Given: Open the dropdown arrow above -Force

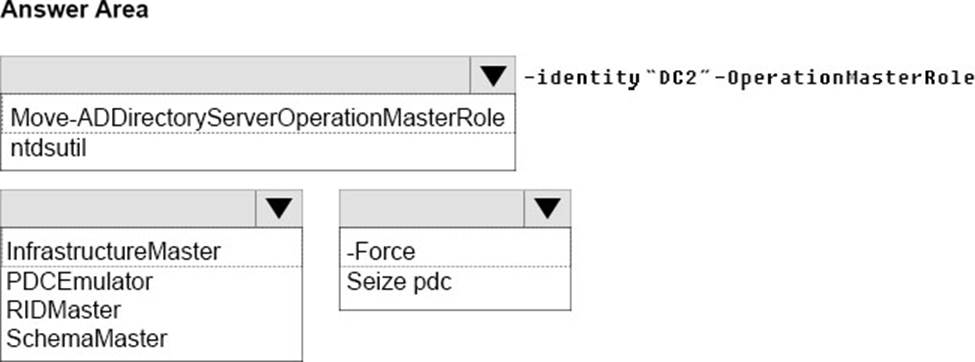Looking at the screenshot, I should tap(547, 208).
